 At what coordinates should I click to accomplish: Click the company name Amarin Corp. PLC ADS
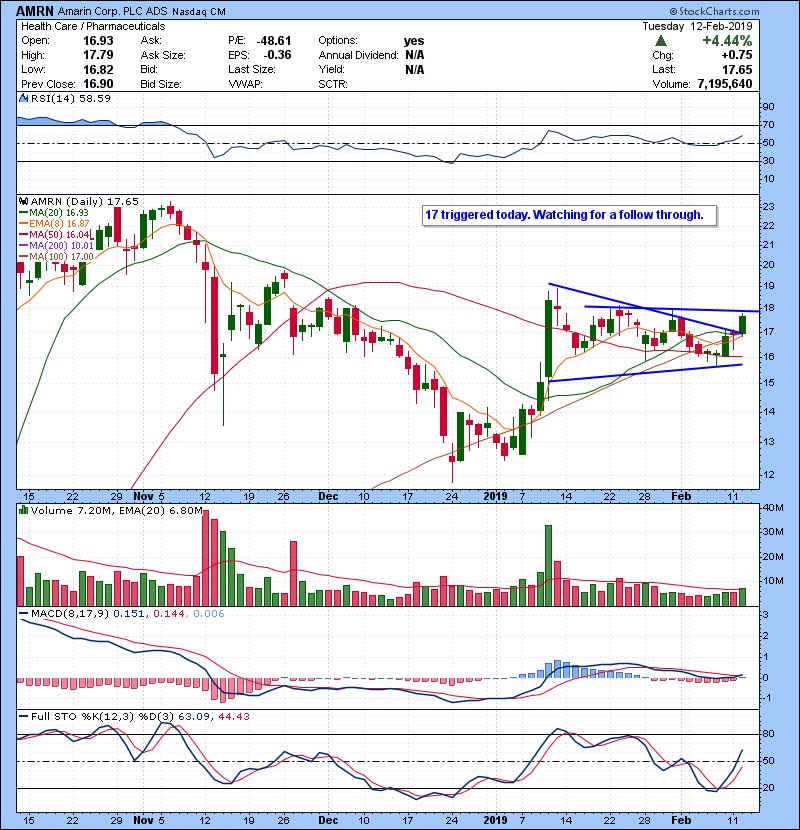(112, 11)
